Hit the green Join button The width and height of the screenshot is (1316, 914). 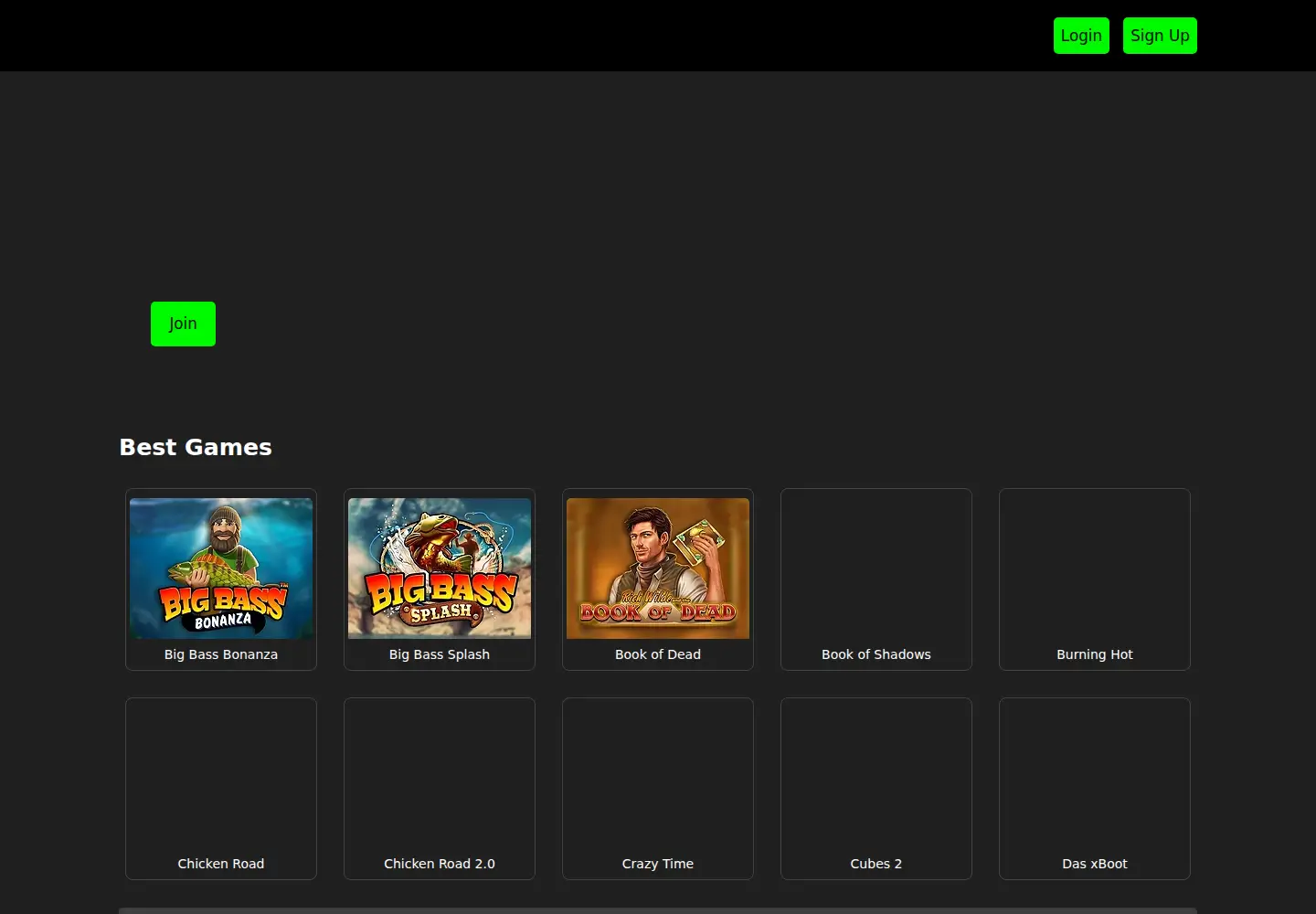183,324
